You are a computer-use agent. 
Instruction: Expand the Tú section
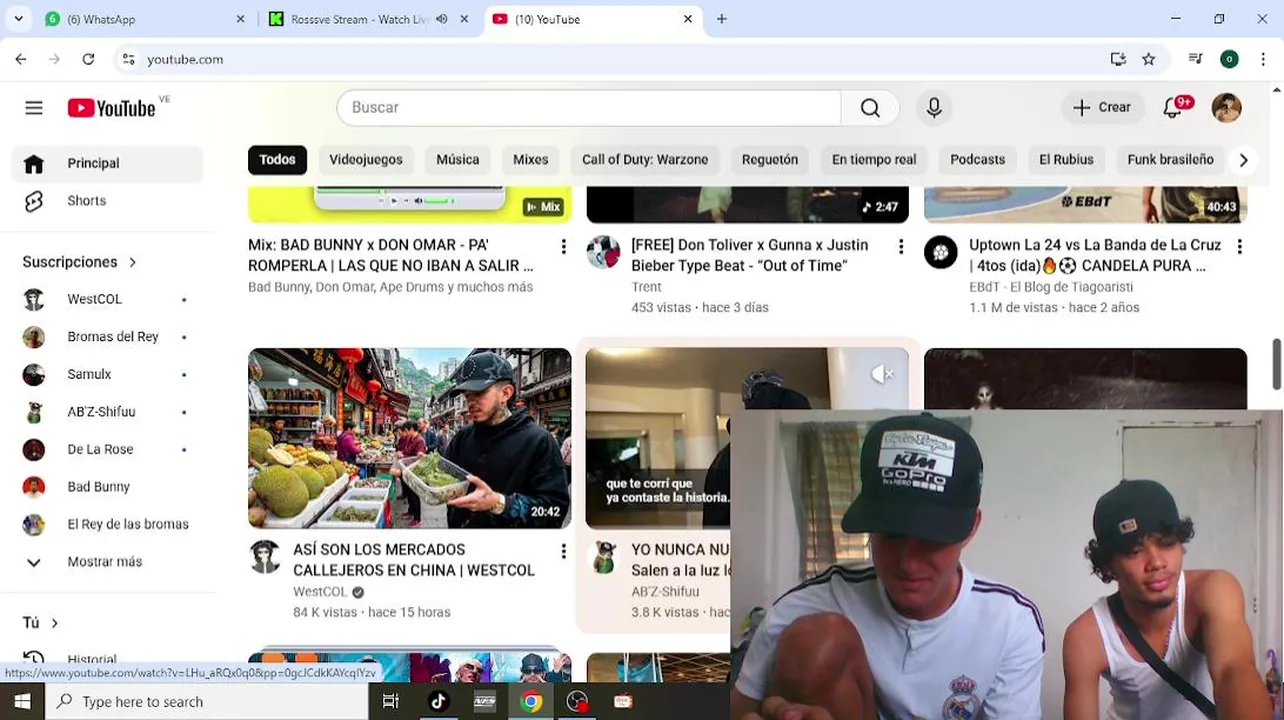click(41, 623)
